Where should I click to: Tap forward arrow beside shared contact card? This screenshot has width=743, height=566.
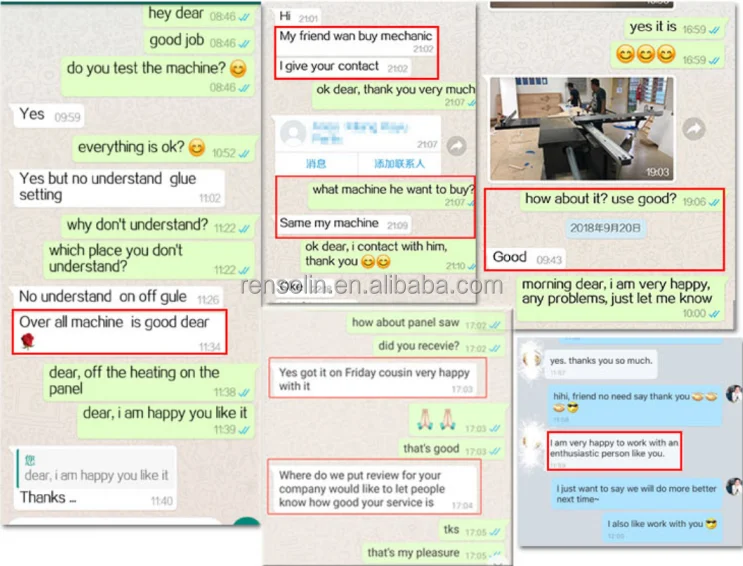(457, 146)
